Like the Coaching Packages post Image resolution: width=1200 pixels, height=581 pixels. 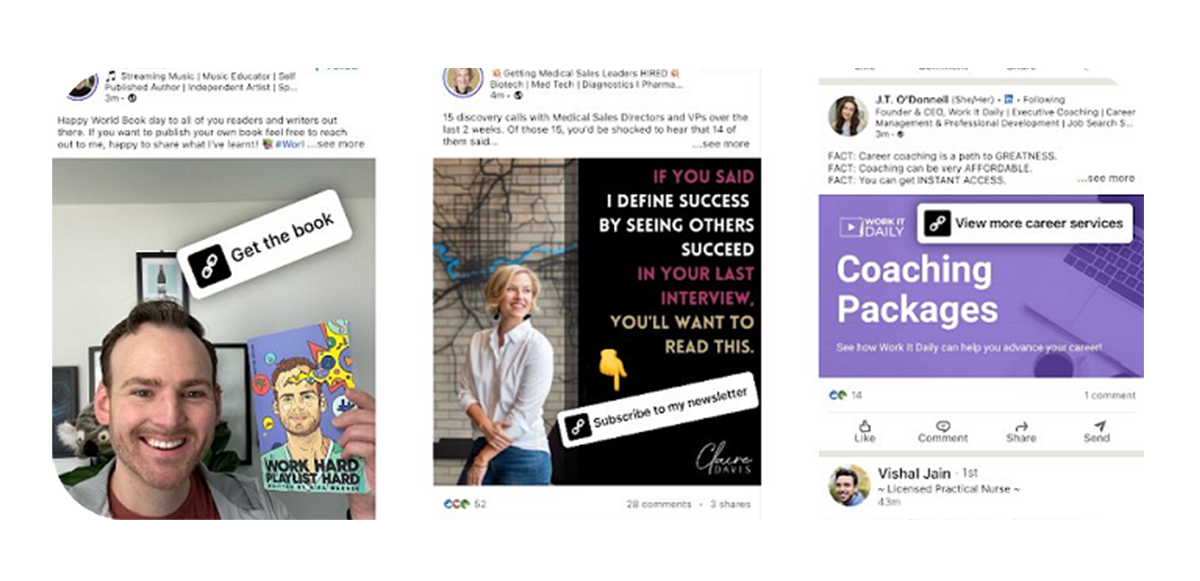pyautogui.click(x=865, y=431)
